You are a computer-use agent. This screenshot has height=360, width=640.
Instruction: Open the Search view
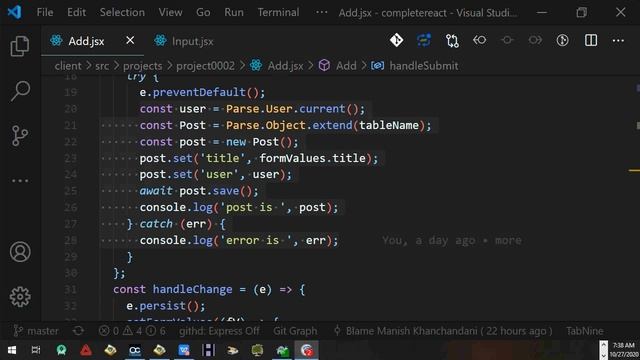point(20,90)
